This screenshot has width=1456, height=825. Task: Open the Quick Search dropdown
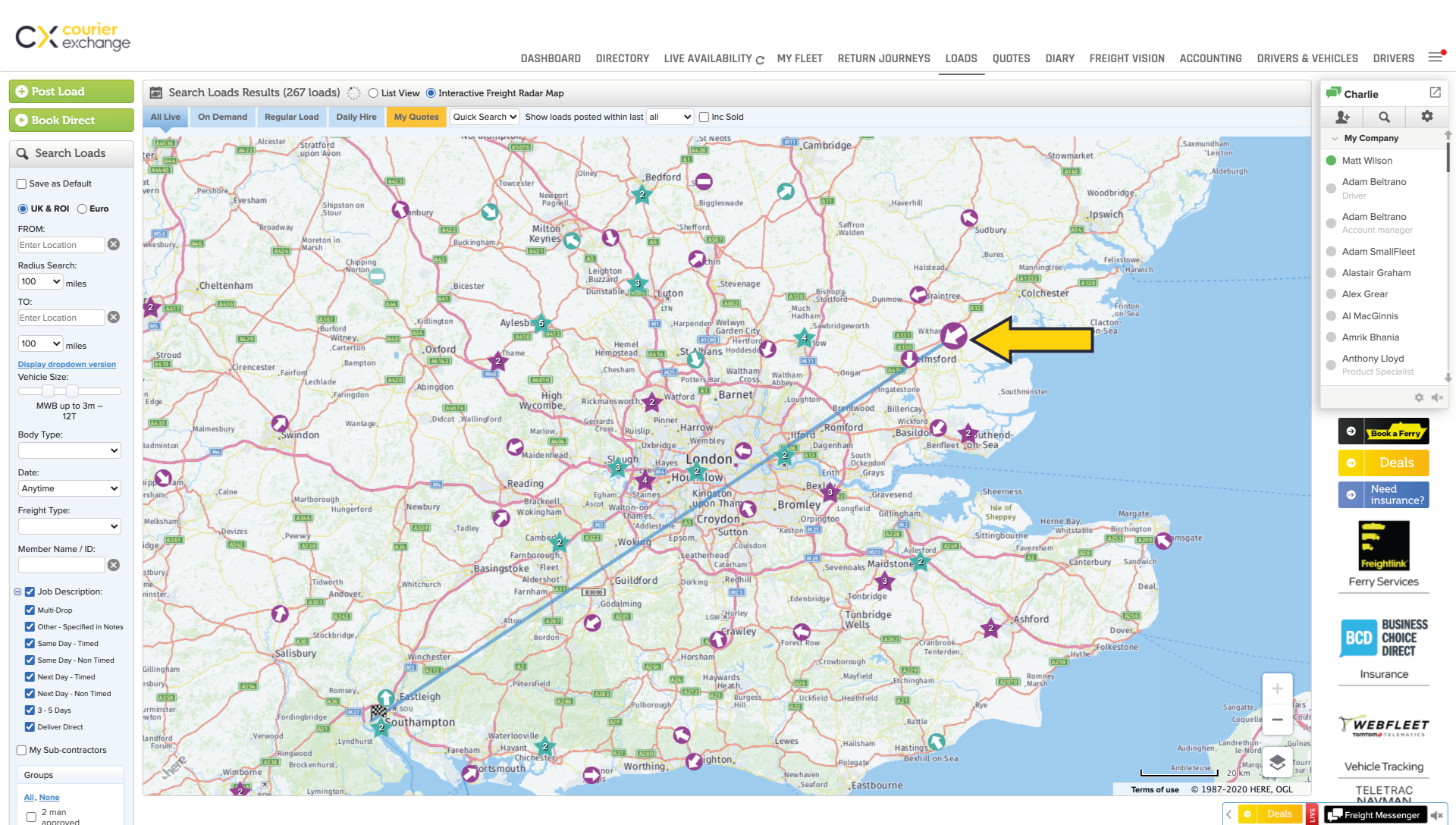click(485, 117)
